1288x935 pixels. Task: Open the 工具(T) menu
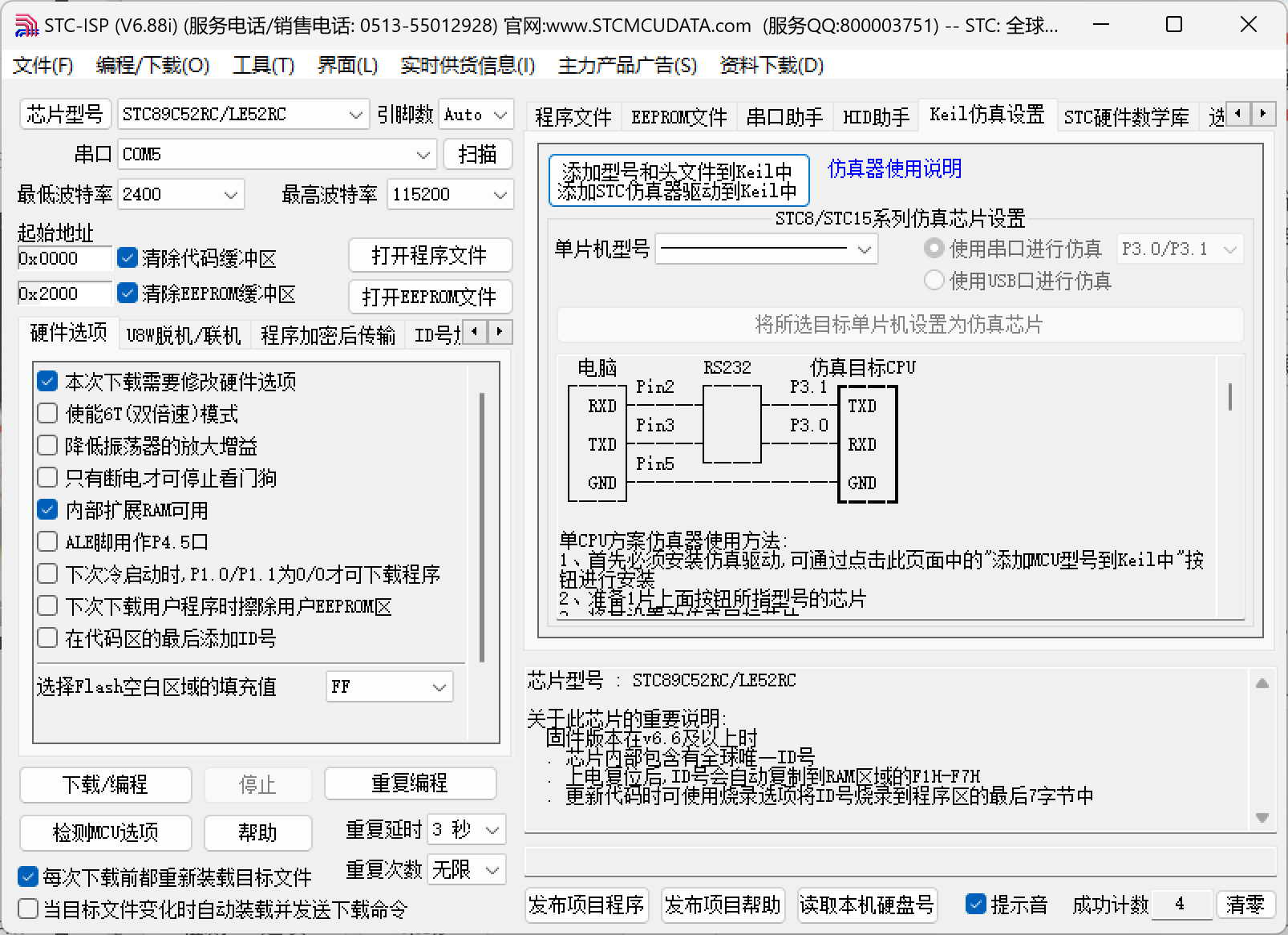(263, 66)
